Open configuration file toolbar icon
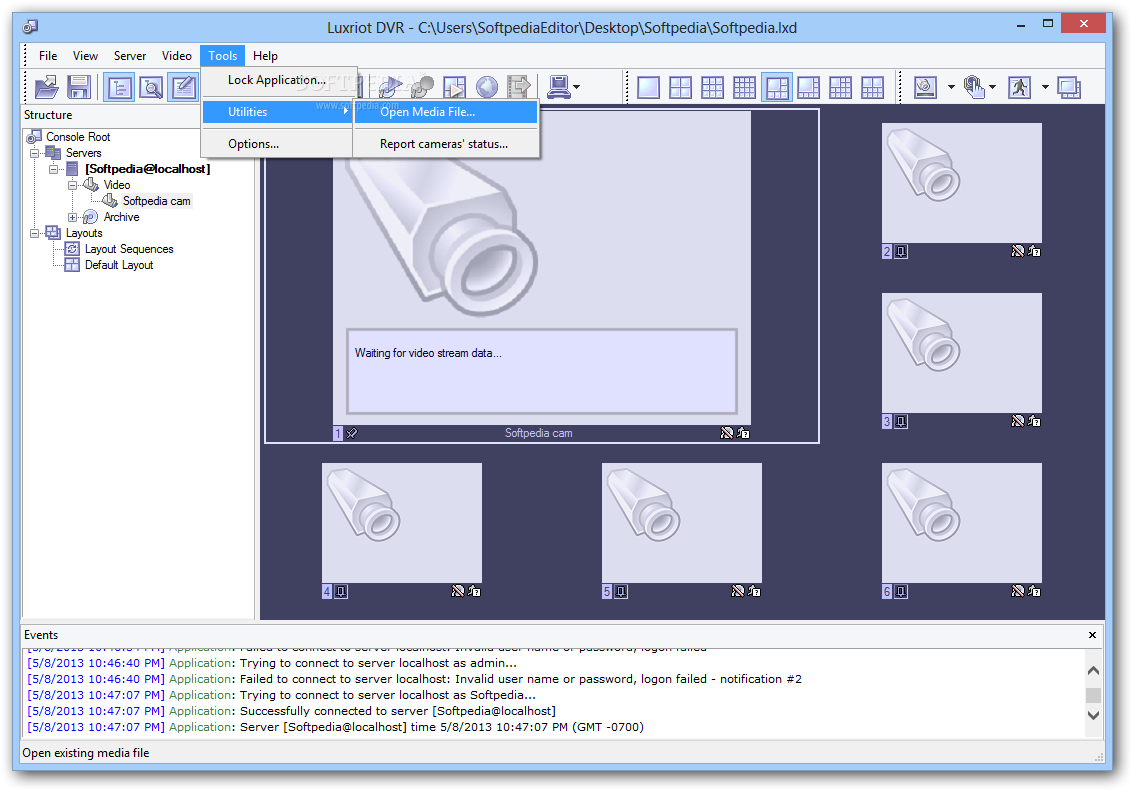 [x=47, y=87]
